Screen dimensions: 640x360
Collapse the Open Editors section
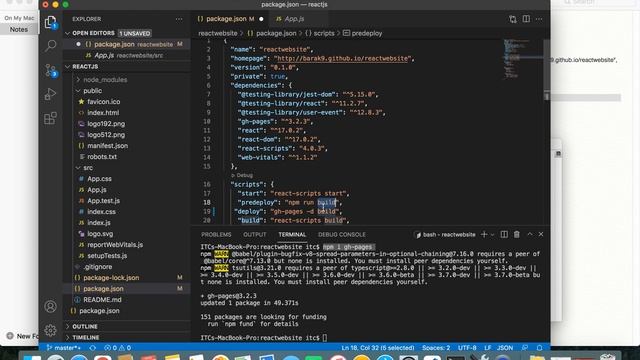[93, 33]
